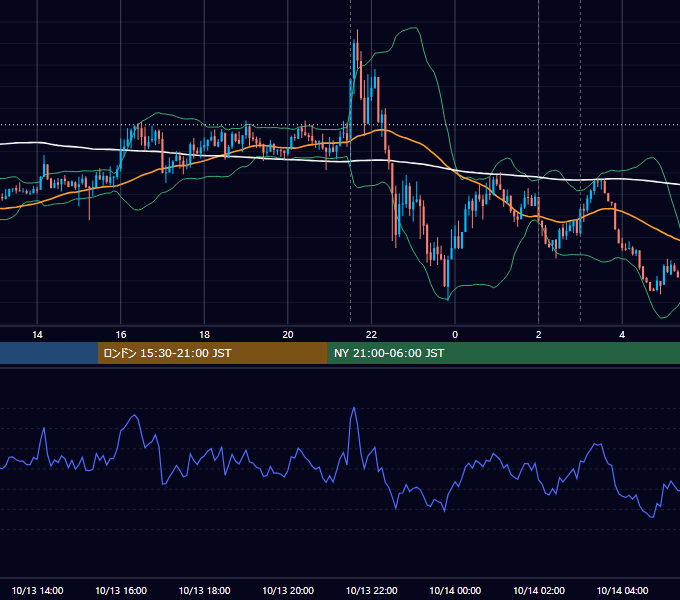Click the 10/13 16:00 date label
The height and width of the screenshot is (600, 680).
121,590
